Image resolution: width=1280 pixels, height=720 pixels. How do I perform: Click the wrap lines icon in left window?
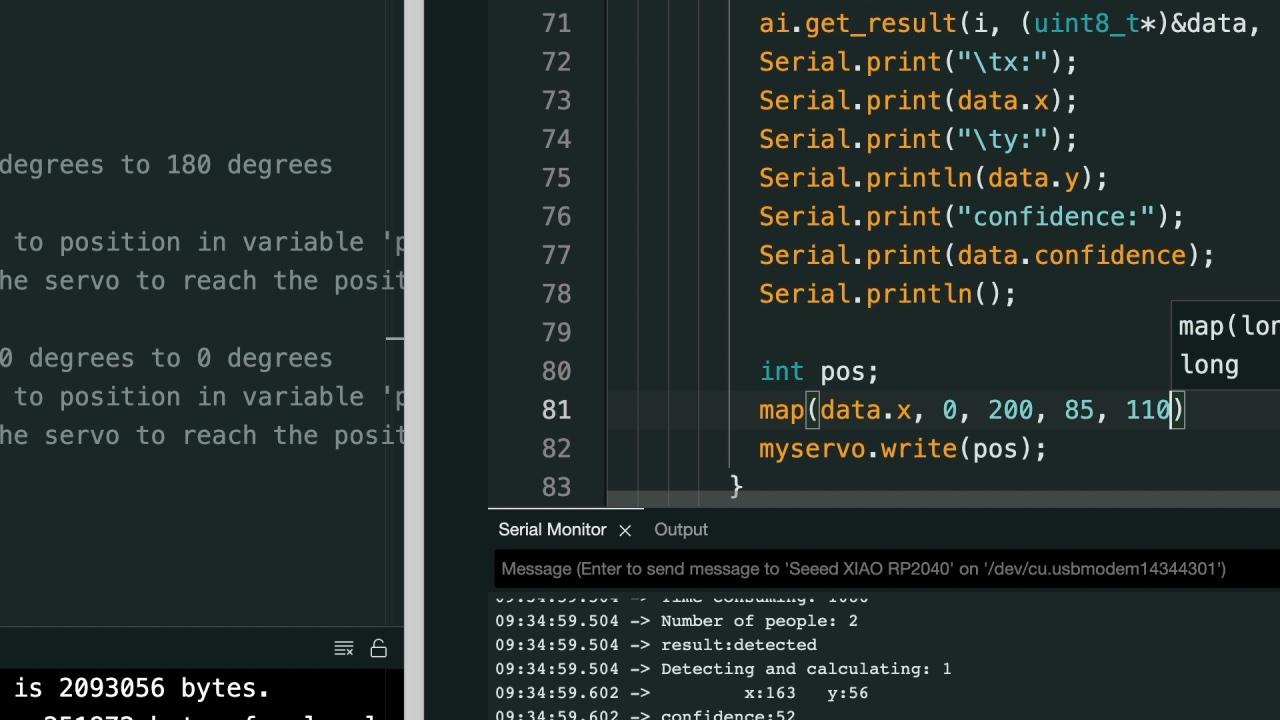pos(344,648)
